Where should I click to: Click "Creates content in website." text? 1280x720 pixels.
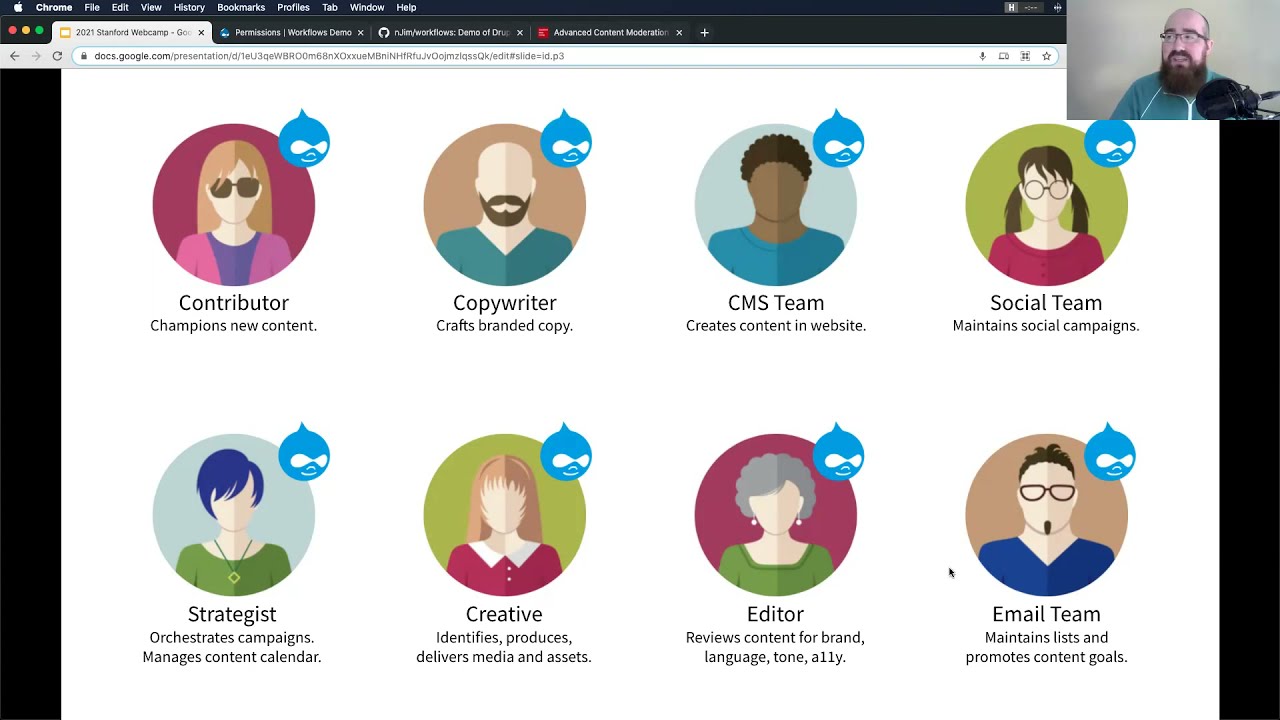pos(776,326)
